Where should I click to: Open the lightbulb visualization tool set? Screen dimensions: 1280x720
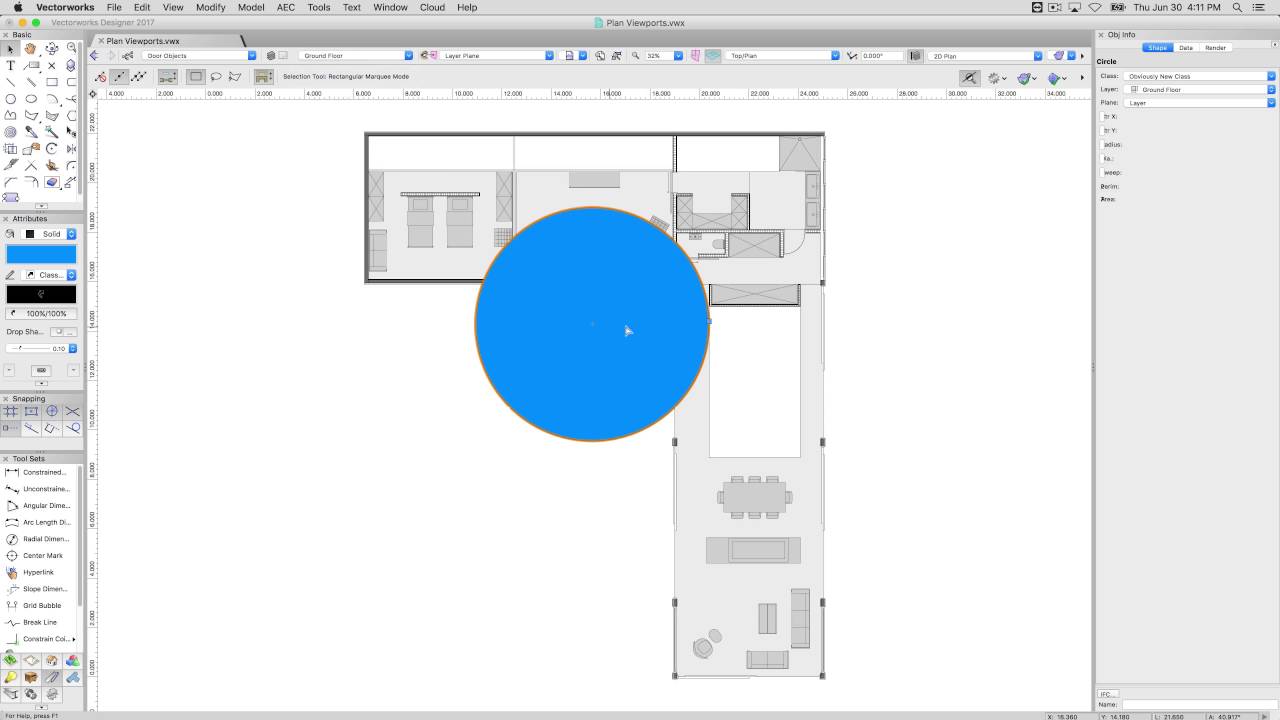click(x=10, y=677)
